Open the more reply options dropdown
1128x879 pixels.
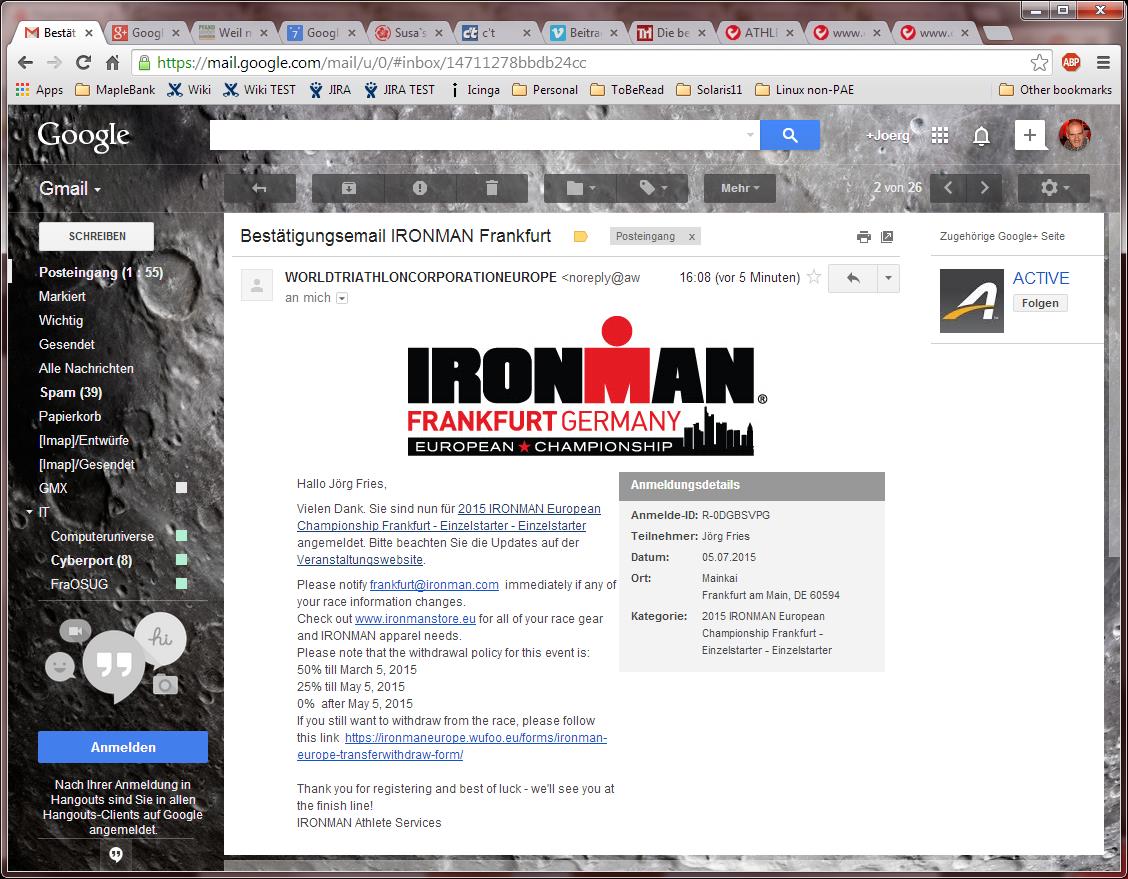pyautogui.click(x=888, y=278)
